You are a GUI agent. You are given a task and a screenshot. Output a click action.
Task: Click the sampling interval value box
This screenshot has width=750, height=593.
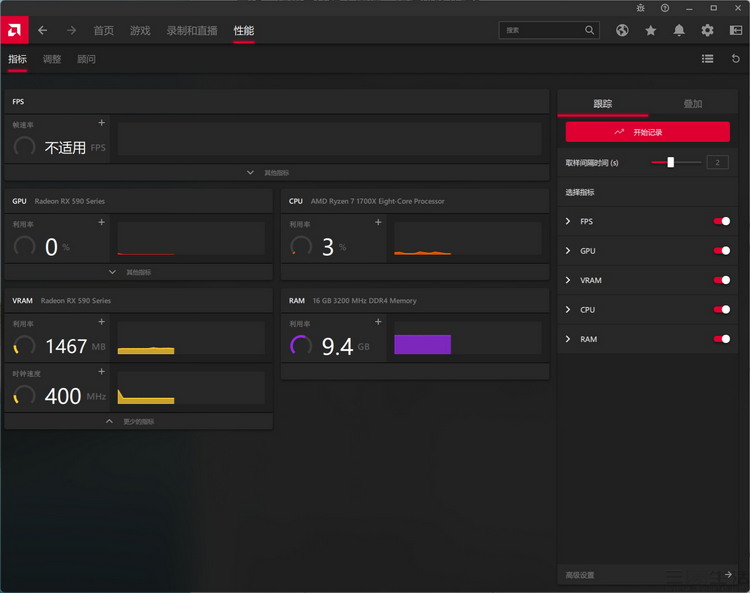(x=717, y=163)
